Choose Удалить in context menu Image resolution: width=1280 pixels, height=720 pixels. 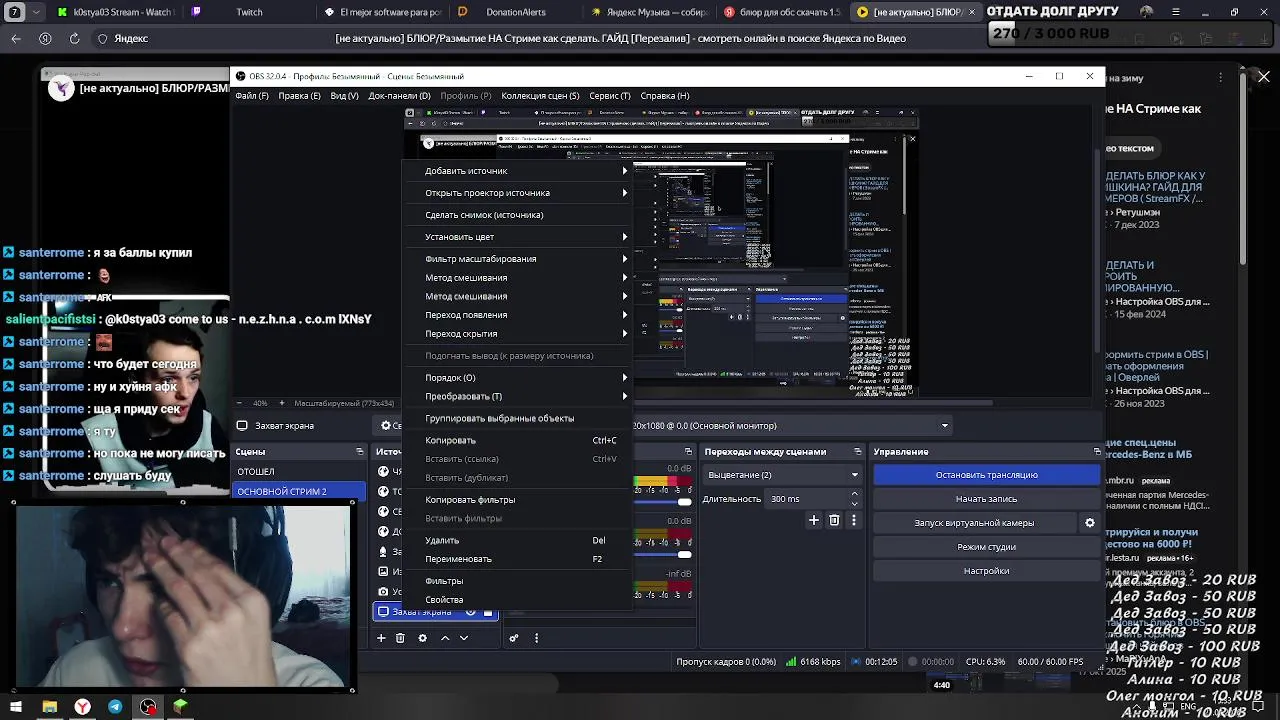coord(518,541)
